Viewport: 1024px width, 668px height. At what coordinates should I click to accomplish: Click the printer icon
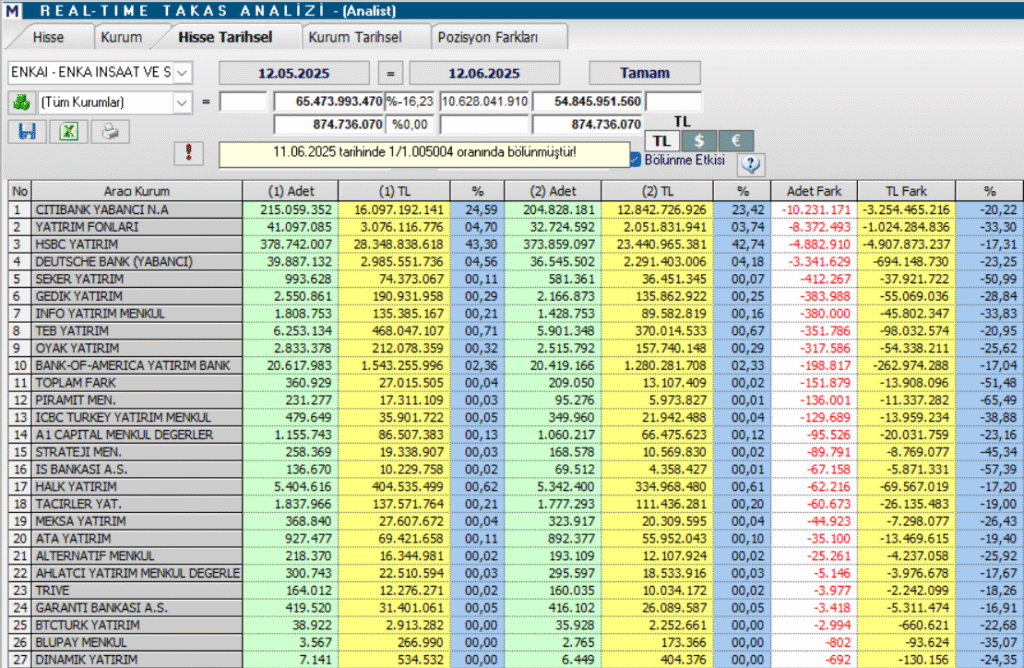coord(110,132)
